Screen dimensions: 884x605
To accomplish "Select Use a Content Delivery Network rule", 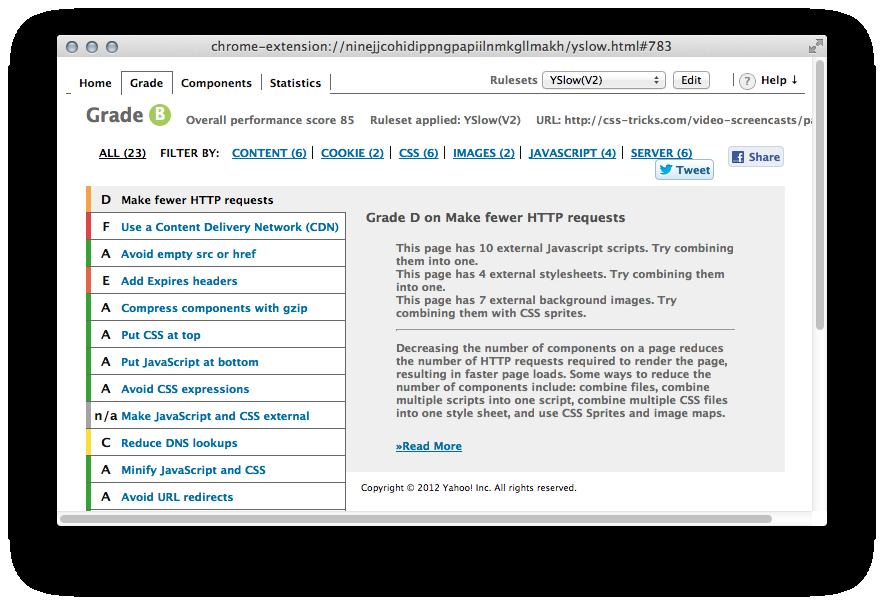I will (x=216, y=227).
